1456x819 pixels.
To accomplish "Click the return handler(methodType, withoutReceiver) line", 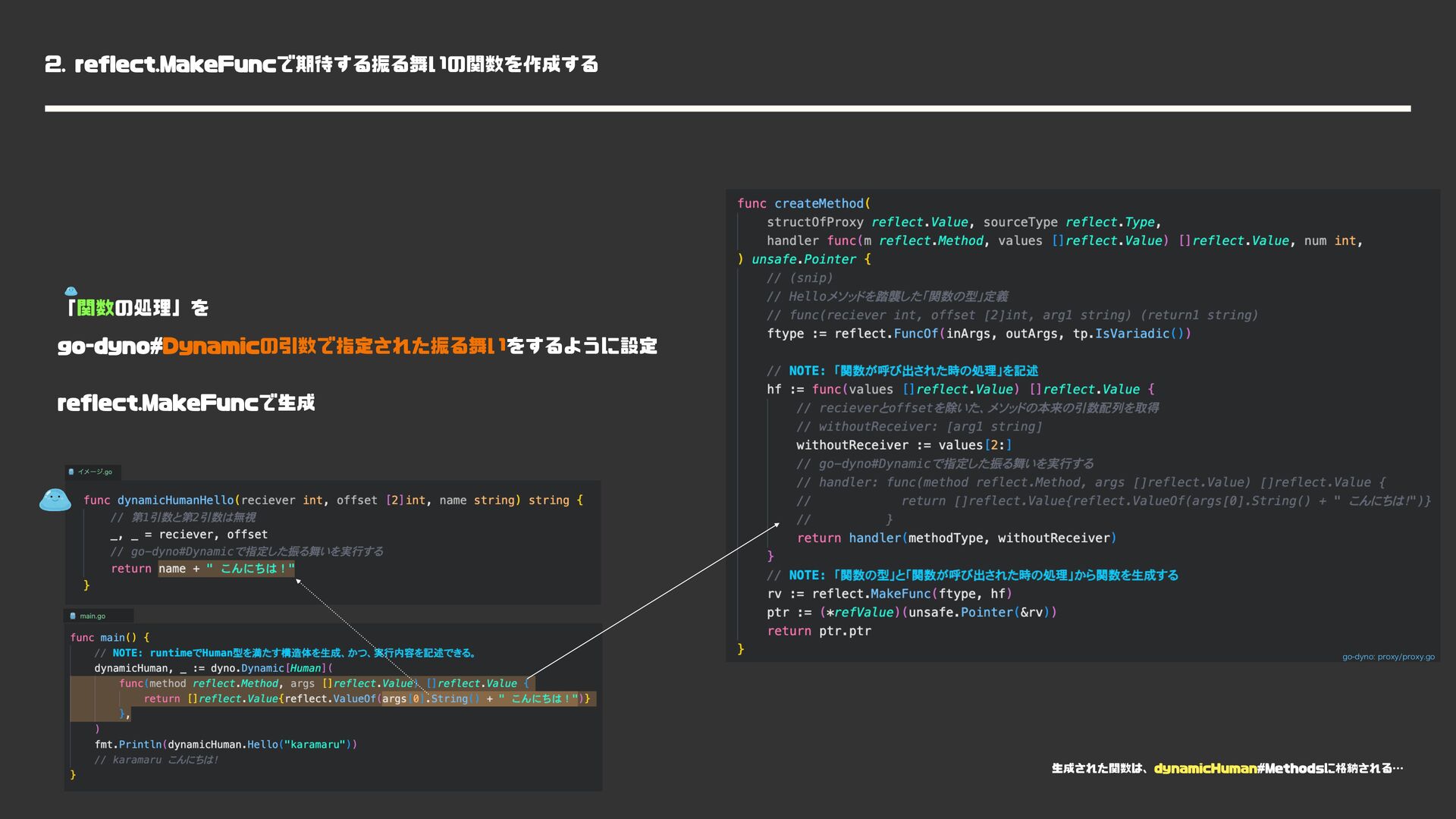I will coord(955,538).
